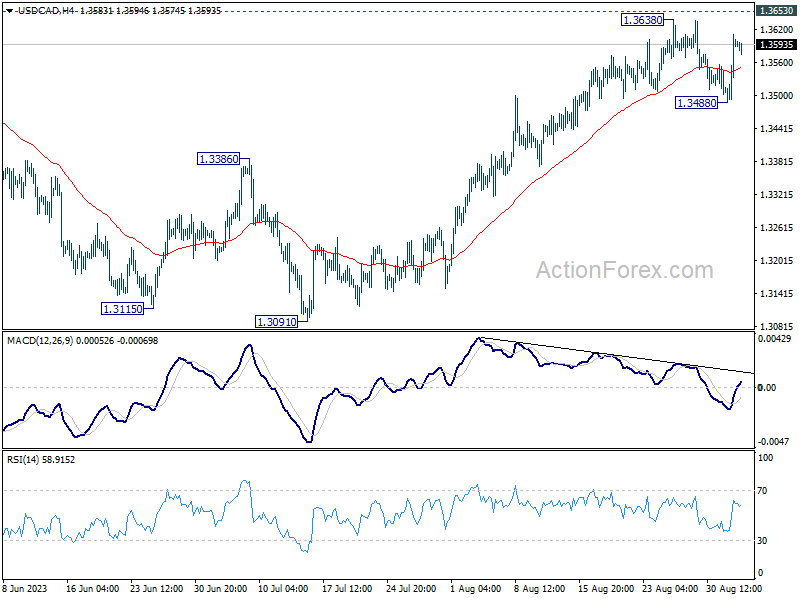The width and height of the screenshot is (800, 600).
Task: Click the 15 Aug 20:00 date label
Action: (x=606, y=589)
